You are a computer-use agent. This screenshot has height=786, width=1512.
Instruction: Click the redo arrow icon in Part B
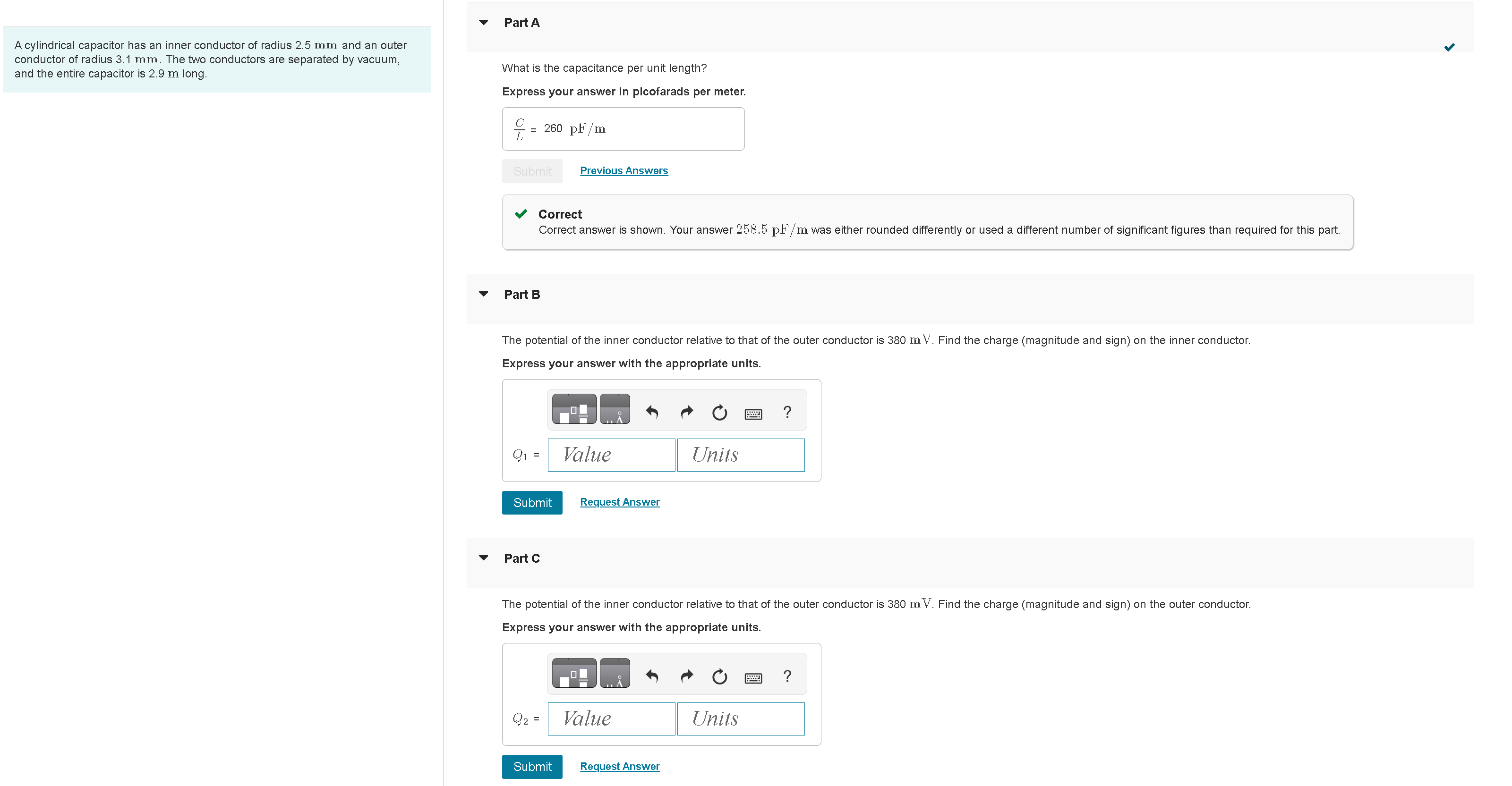(685, 411)
